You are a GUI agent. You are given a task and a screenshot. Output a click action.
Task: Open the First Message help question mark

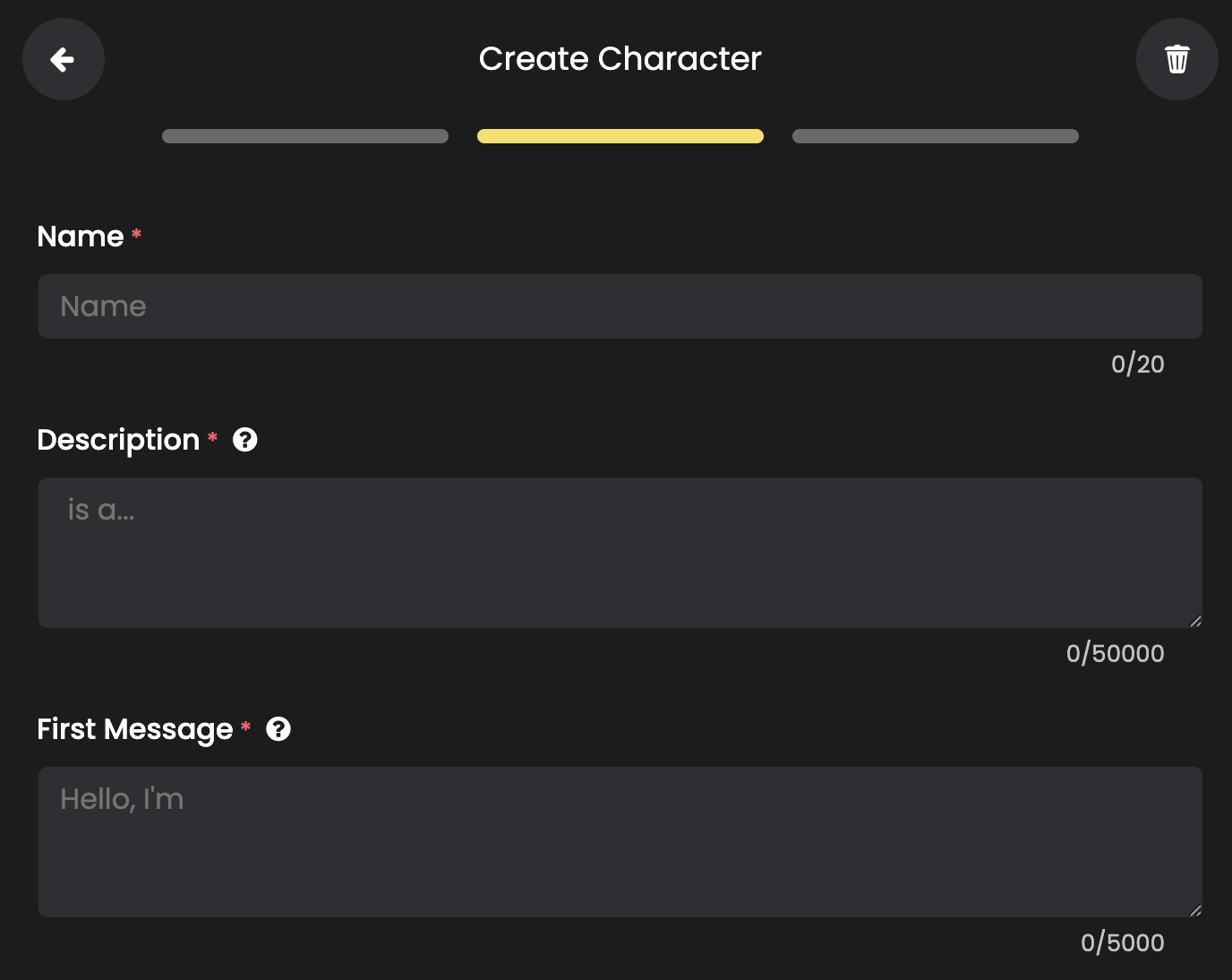pyautogui.click(x=278, y=729)
